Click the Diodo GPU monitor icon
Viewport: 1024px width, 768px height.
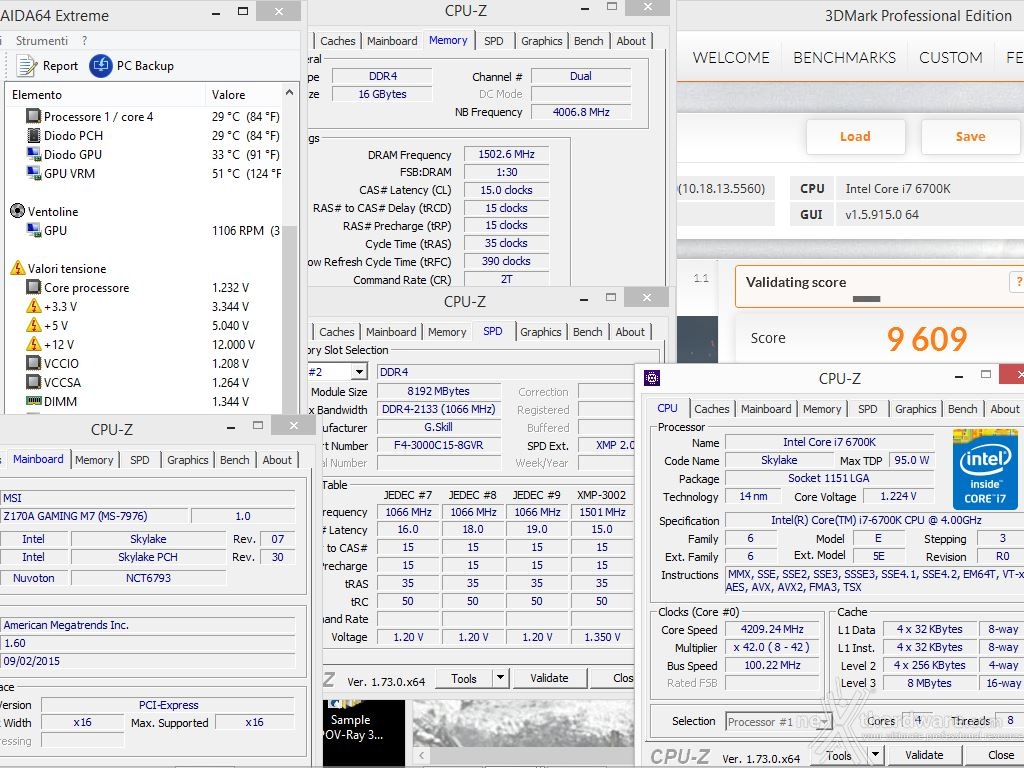pos(33,154)
